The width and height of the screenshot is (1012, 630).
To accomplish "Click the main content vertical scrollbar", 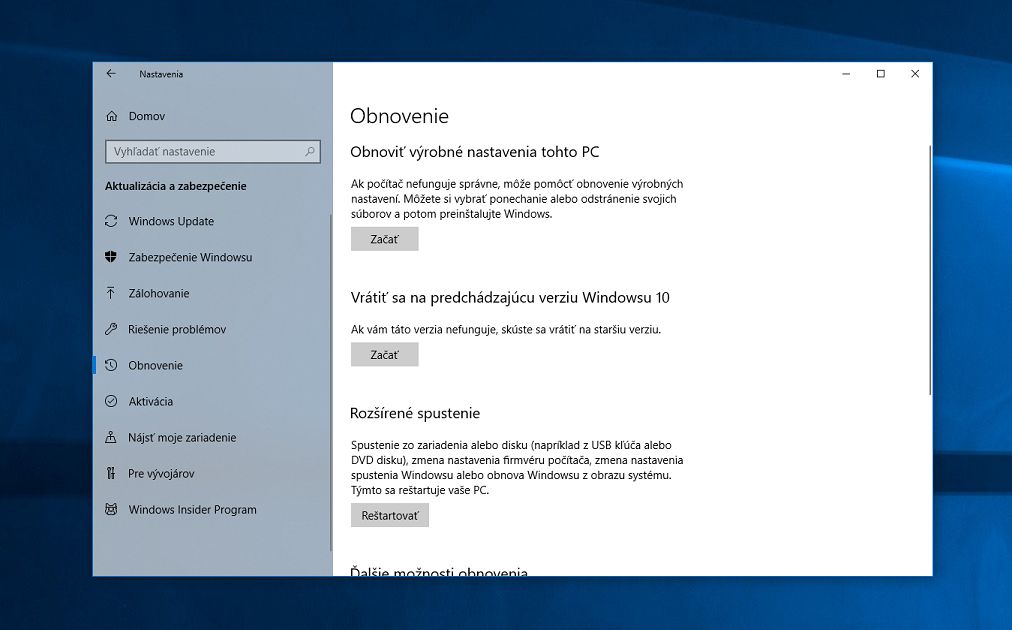I will click(930, 270).
